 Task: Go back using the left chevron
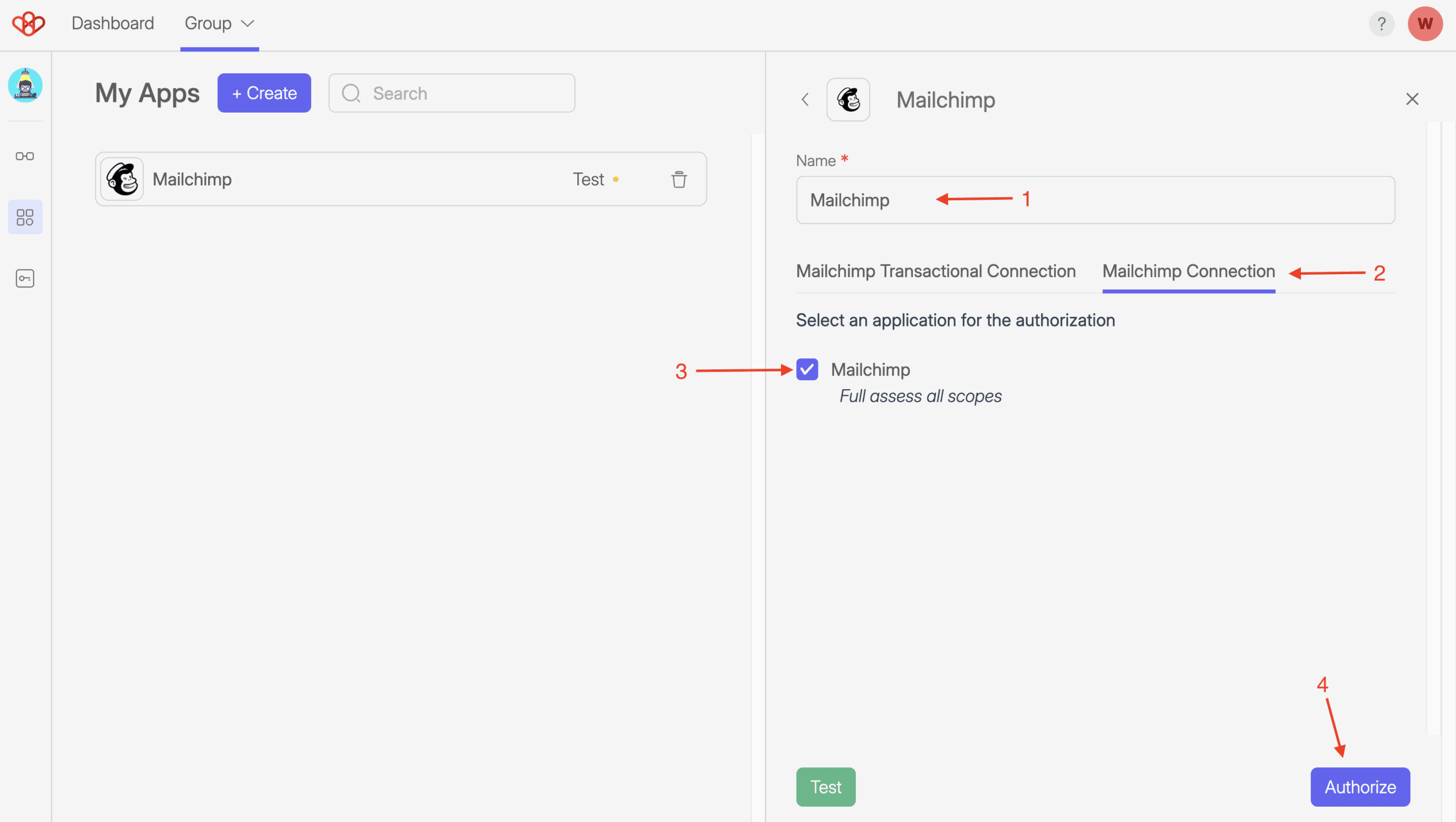click(805, 100)
